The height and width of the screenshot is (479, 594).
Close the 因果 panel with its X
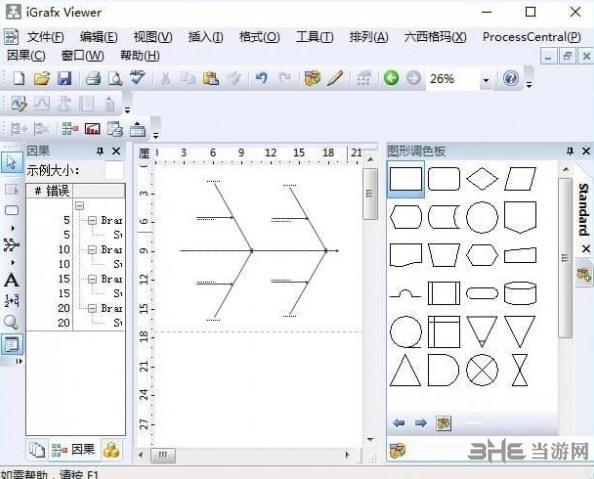(x=116, y=151)
